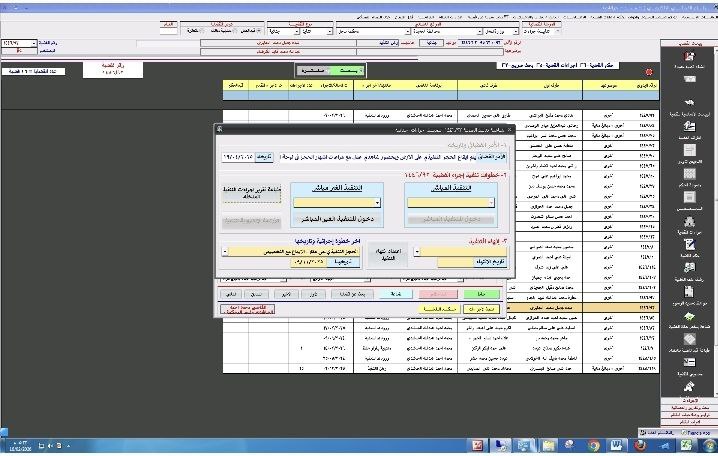This screenshot has width=718, height=456.
Task: Click the red circle icon above the table
Action: [650, 72]
